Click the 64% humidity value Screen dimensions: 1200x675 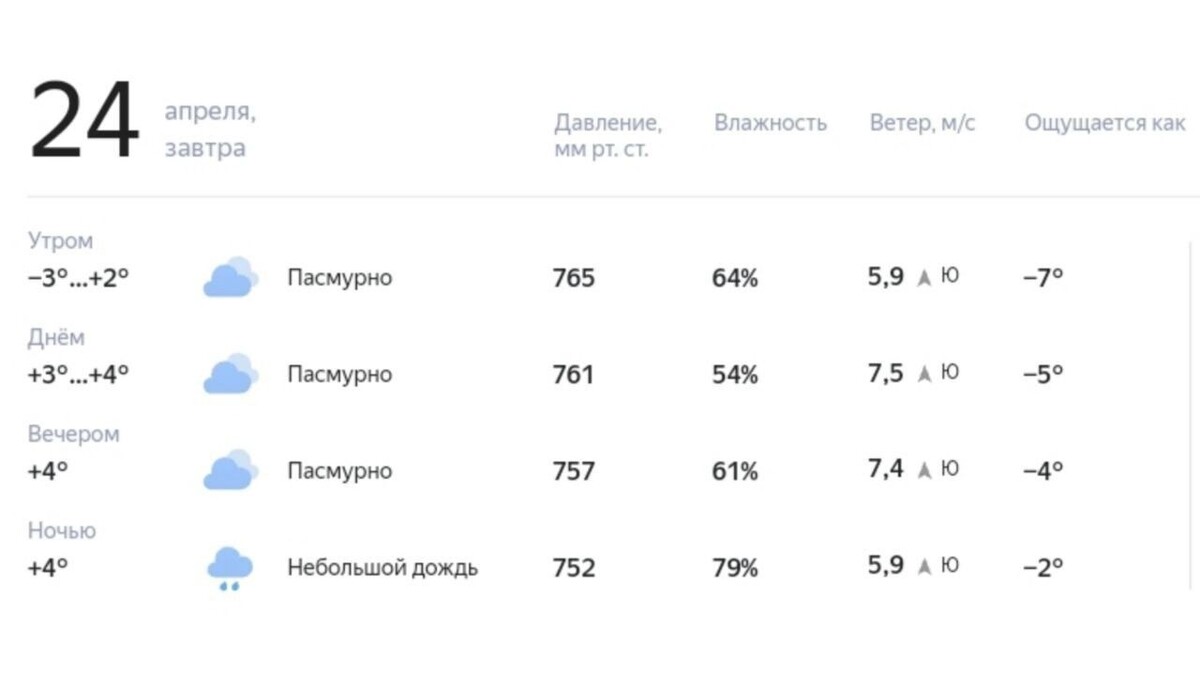pos(734,277)
